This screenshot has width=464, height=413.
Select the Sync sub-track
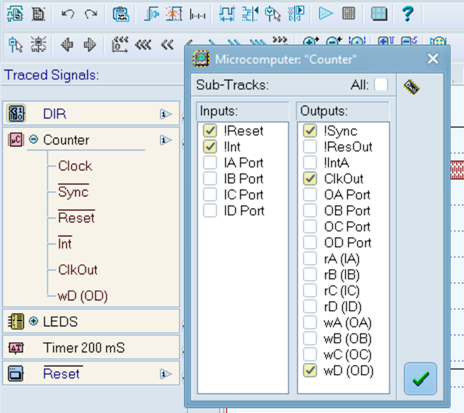click(73, 192)
